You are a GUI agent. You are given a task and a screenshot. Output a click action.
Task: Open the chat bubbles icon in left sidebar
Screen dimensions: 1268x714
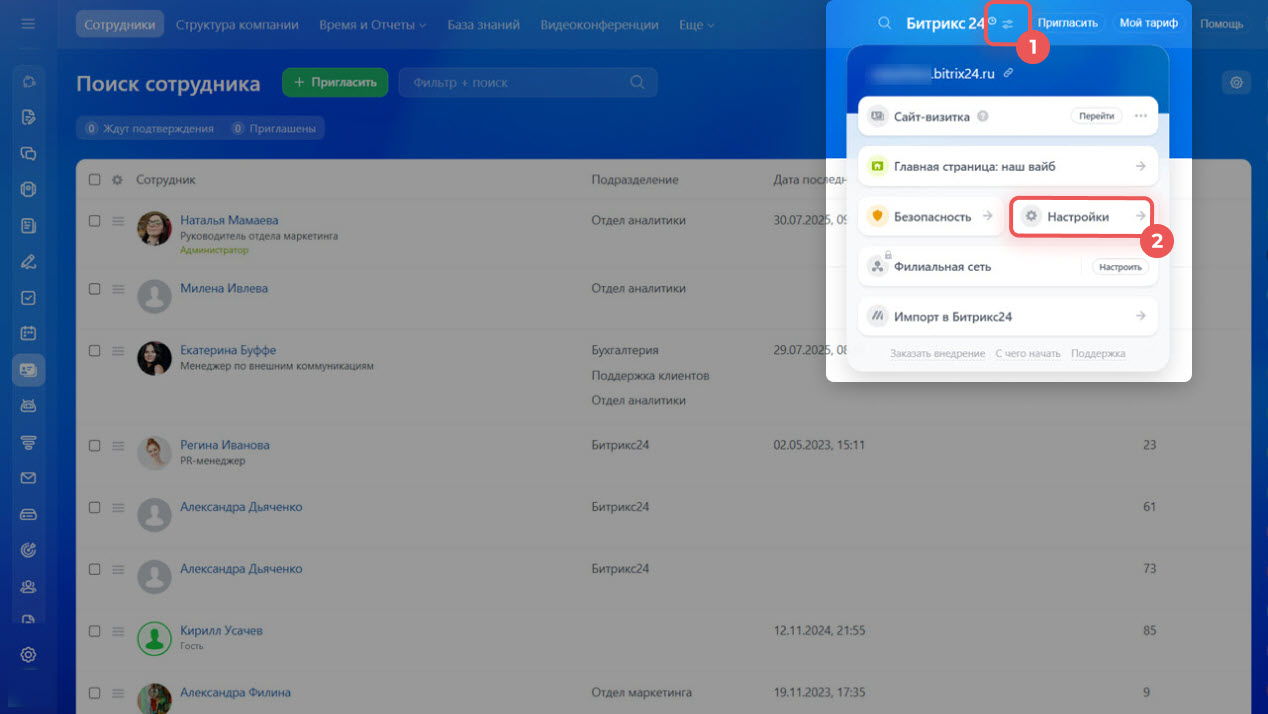(x=28, y=154)
